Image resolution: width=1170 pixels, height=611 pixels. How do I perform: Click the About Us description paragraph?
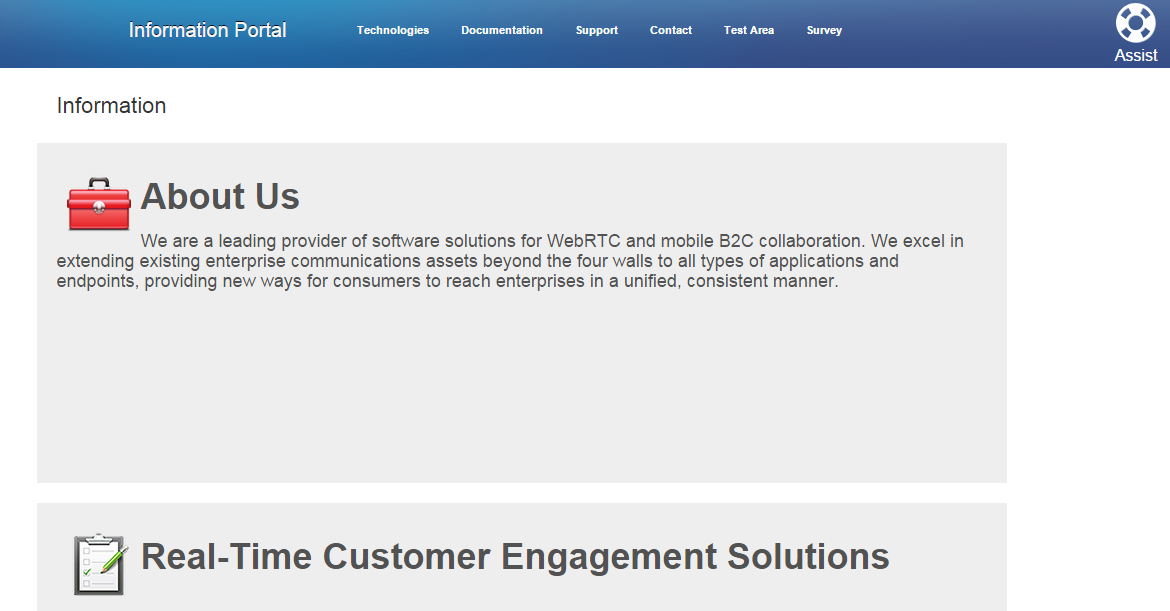pyautogui.click(x=510, y=261)
